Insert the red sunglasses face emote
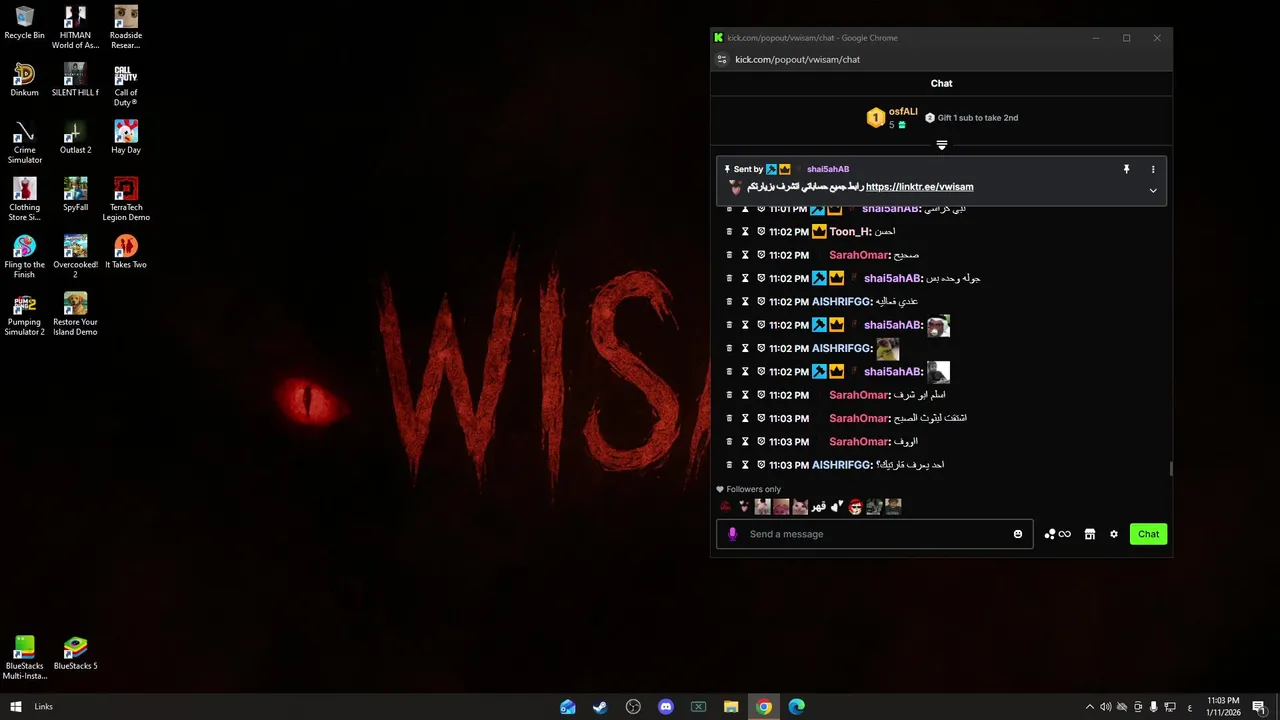The width and height of the screenshot is (1280, 720). (856, 507)
